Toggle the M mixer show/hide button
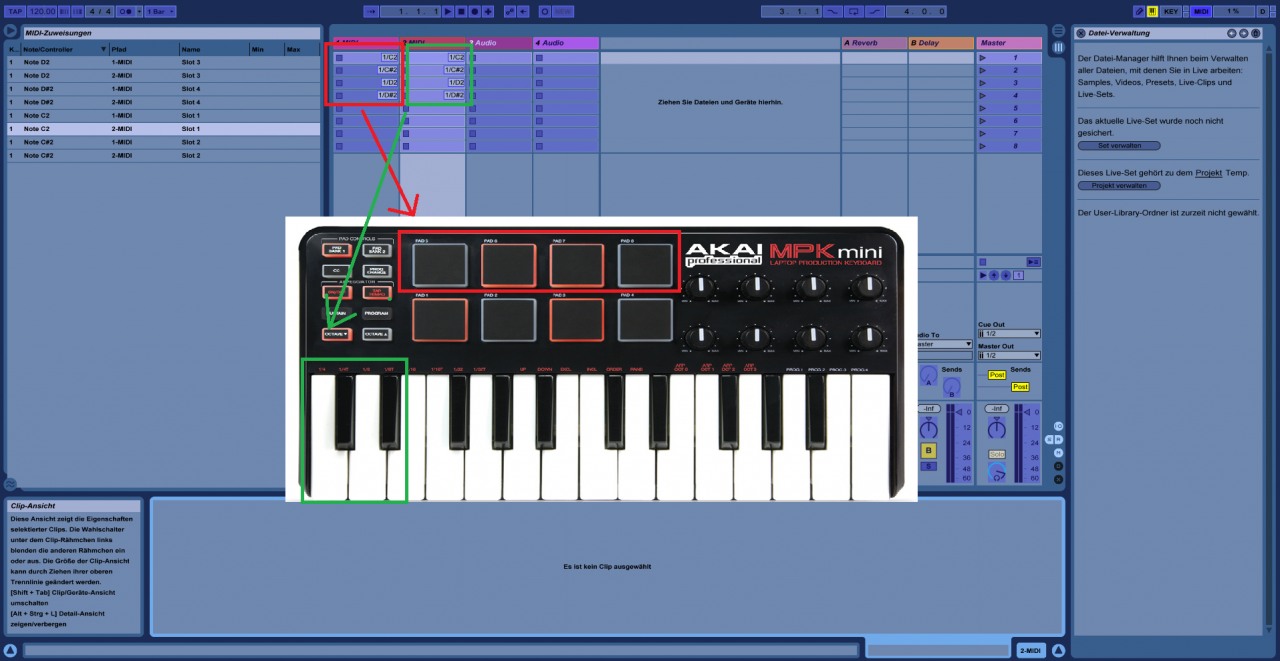The height and width of the screenshot is (661, 1280). tap(1058, 453)
